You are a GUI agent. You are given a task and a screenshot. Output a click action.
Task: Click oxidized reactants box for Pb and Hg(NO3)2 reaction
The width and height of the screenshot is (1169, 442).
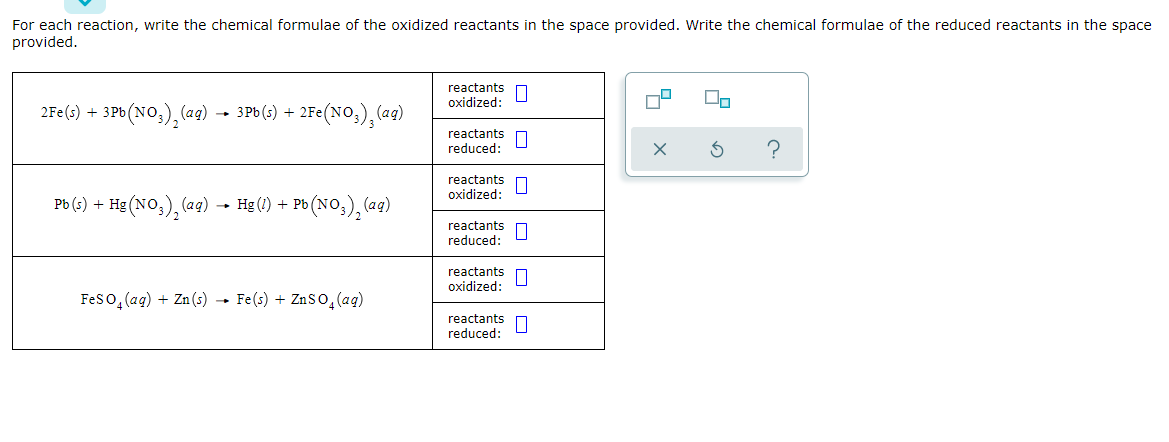point(522,186)
